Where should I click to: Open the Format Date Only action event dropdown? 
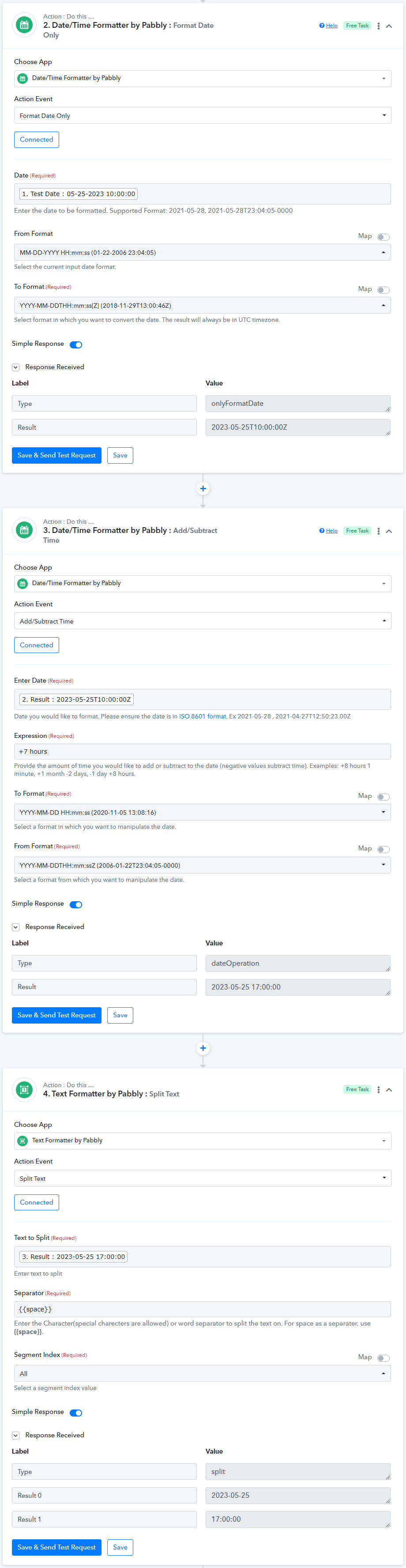tap(203, 116)
